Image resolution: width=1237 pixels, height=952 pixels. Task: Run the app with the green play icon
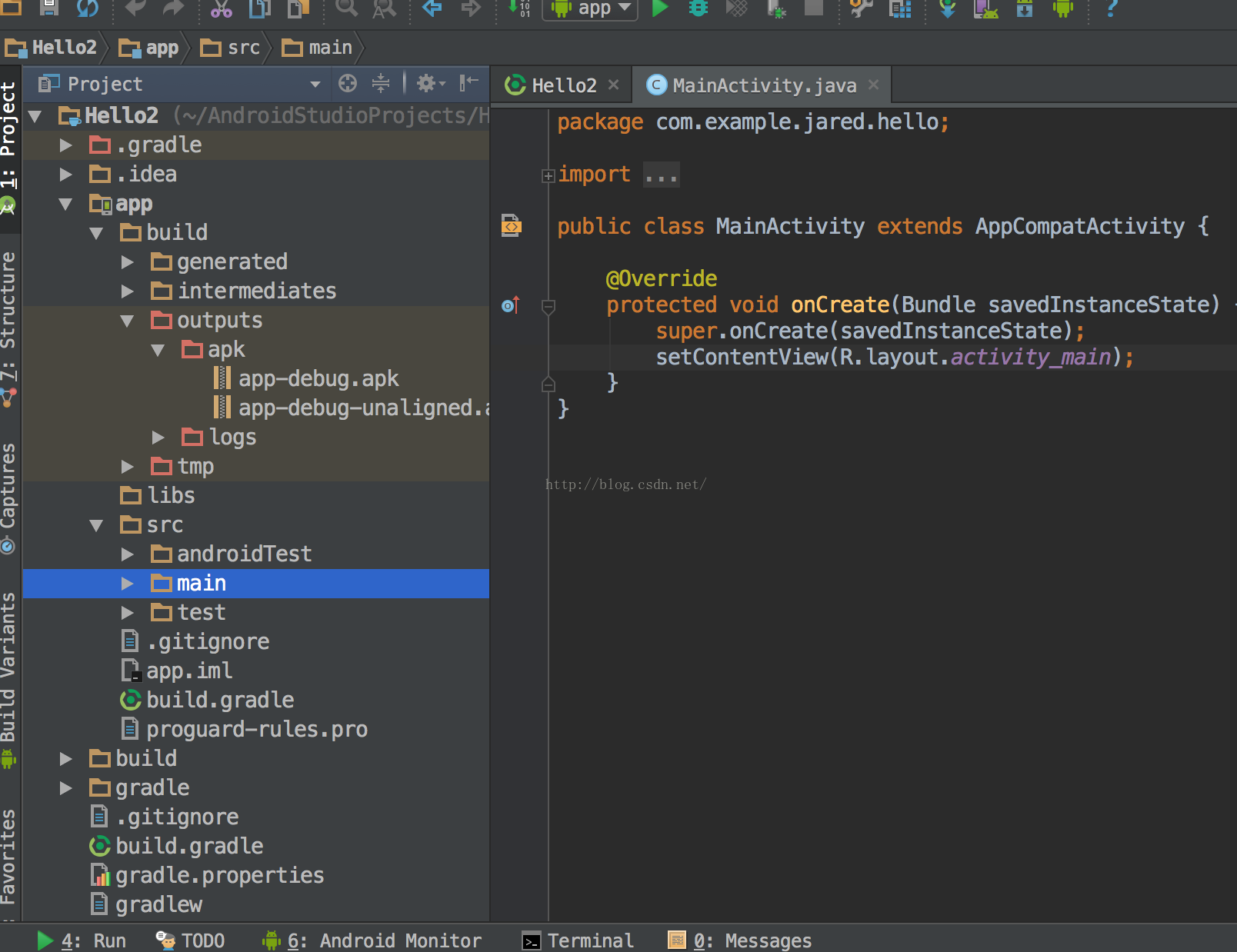coord(660,8)
